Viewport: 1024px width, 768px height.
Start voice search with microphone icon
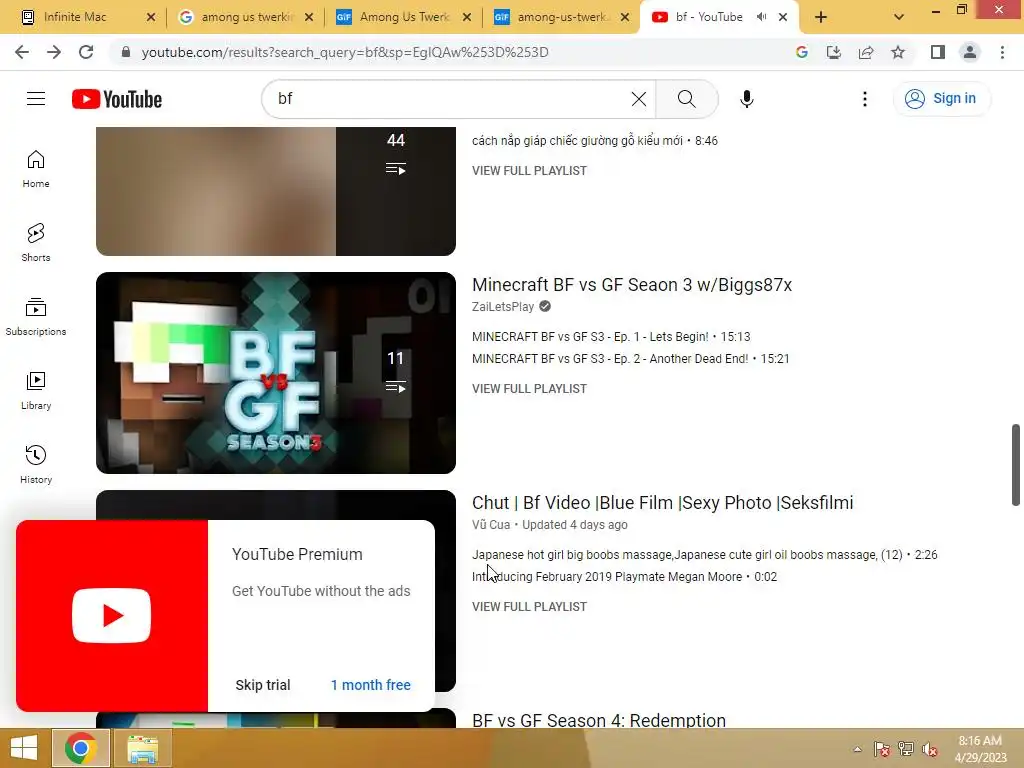tap(746, 99)
